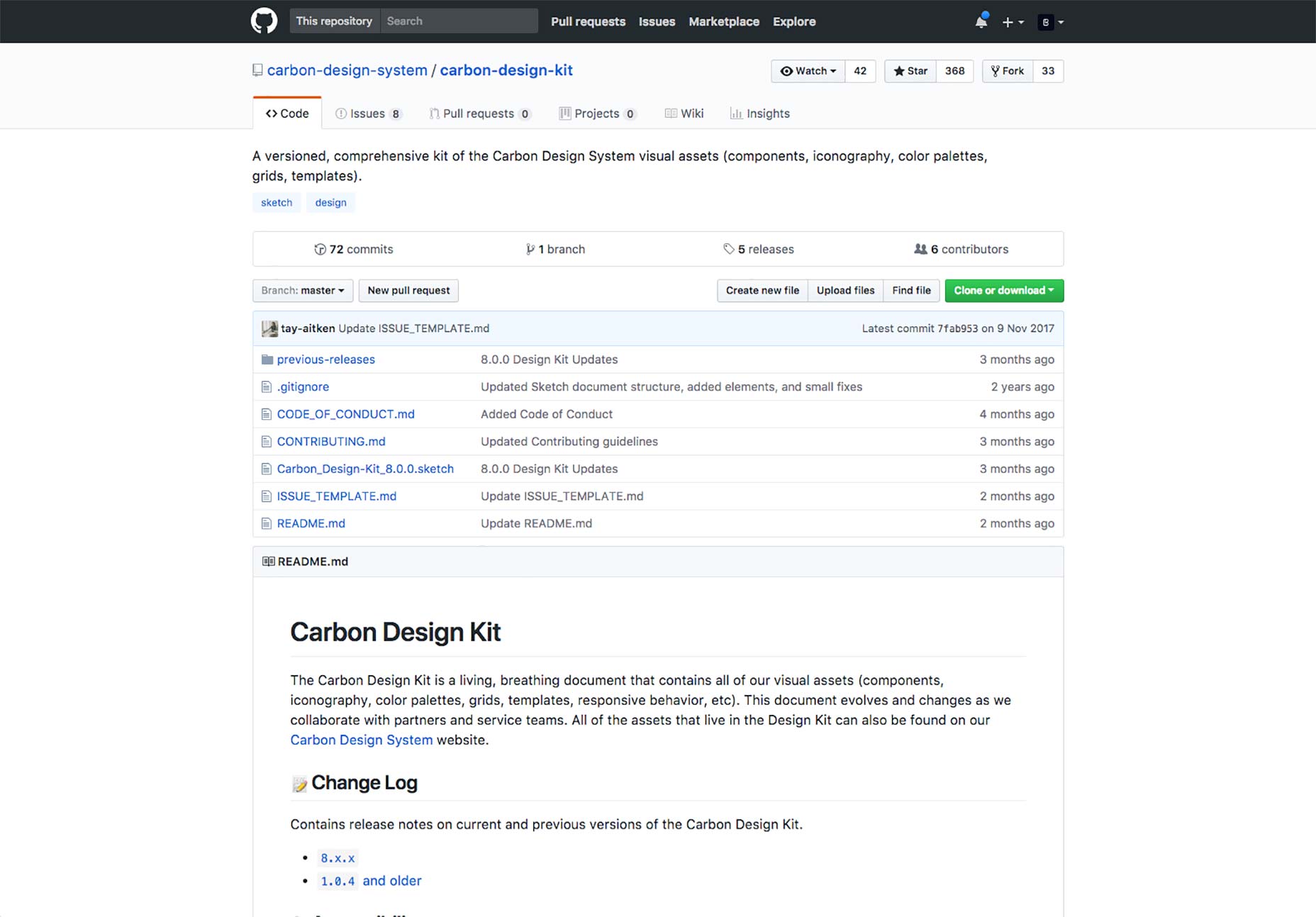Open the plus create-new dropdown

[x=1013, y=22]
